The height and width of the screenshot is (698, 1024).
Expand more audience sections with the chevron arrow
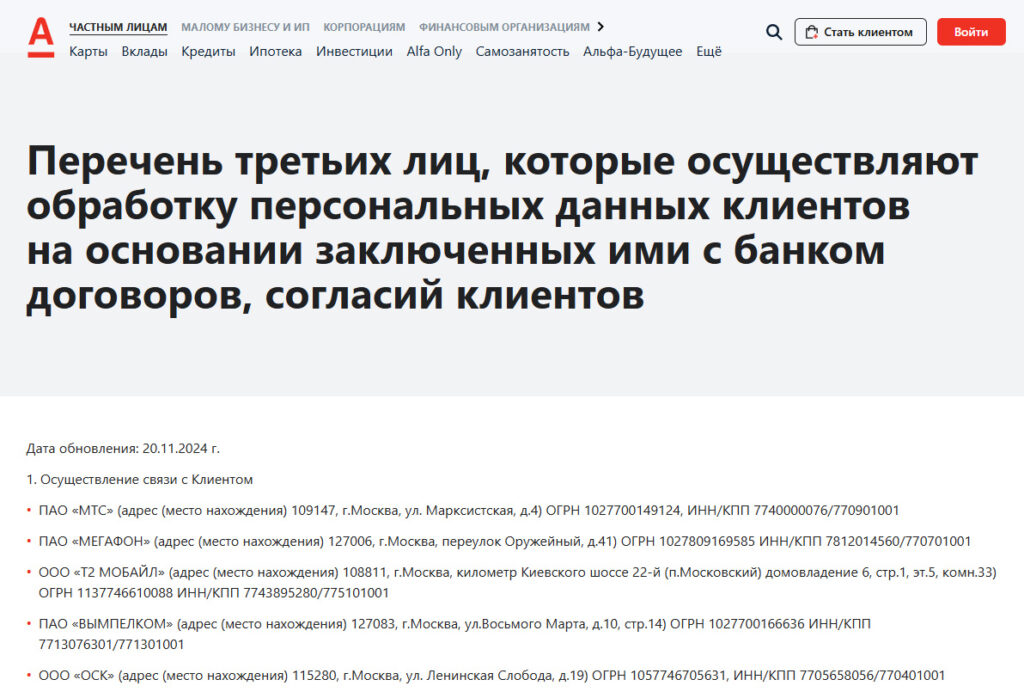(x=601, y=27)
